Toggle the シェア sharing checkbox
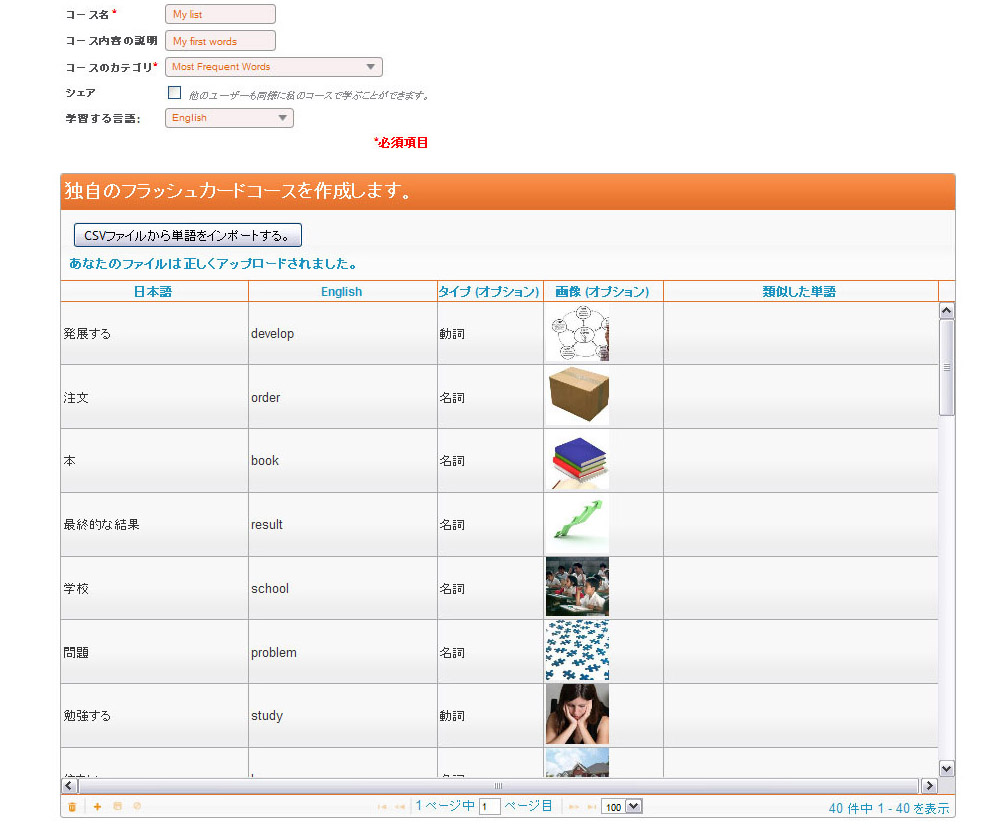The height and width of the screenshot is (824, 999). click(175, 93)
